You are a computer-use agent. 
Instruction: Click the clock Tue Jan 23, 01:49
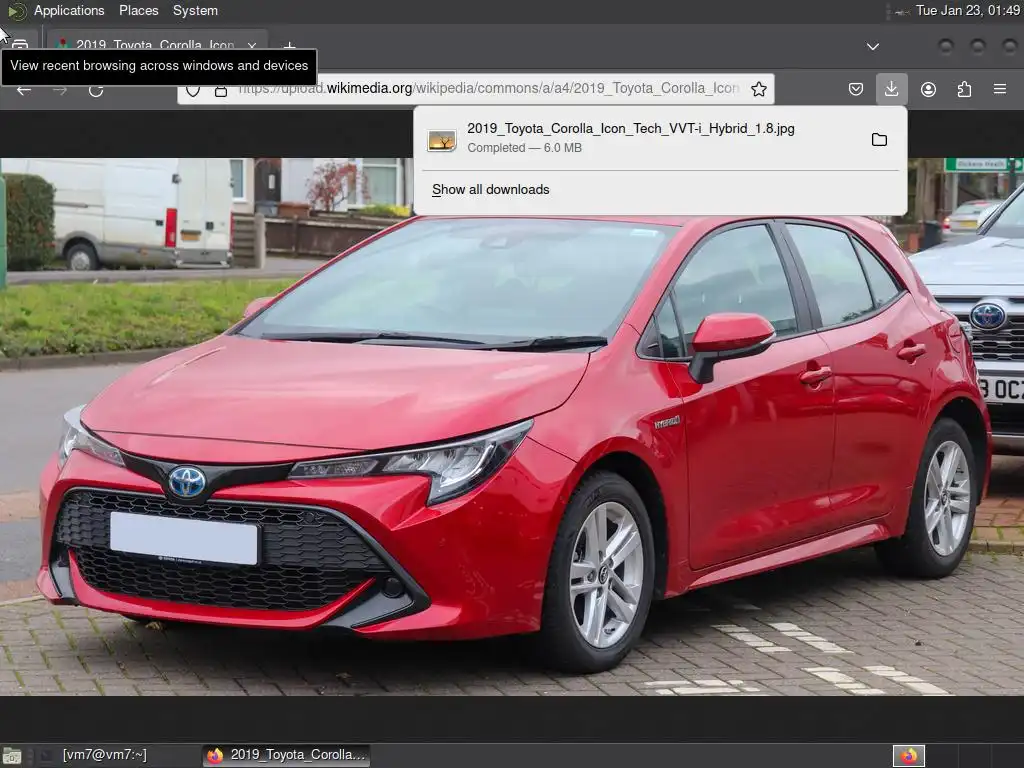click(967, 10)
